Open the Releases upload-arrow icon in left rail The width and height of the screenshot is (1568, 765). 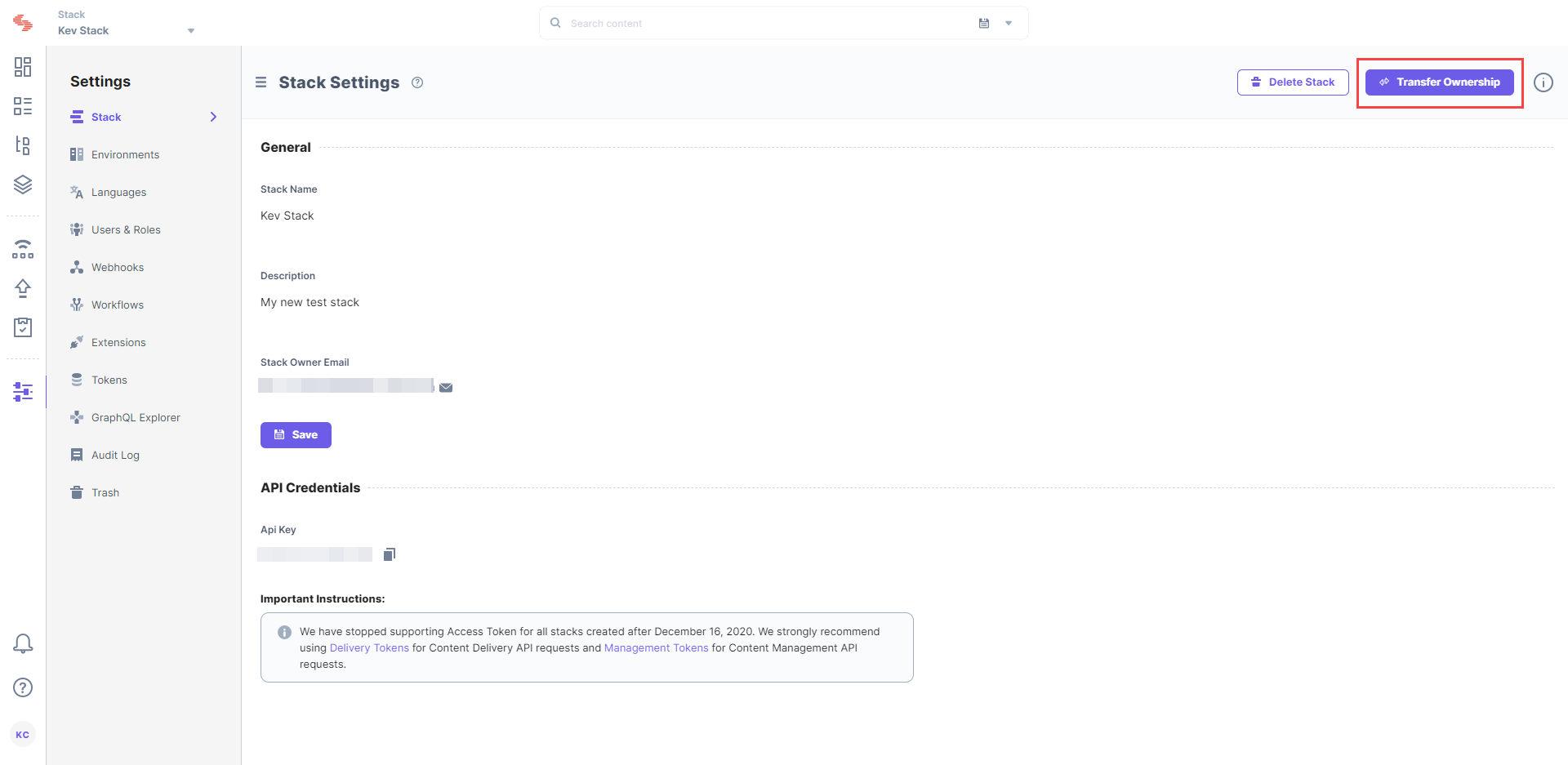(23, 288)
